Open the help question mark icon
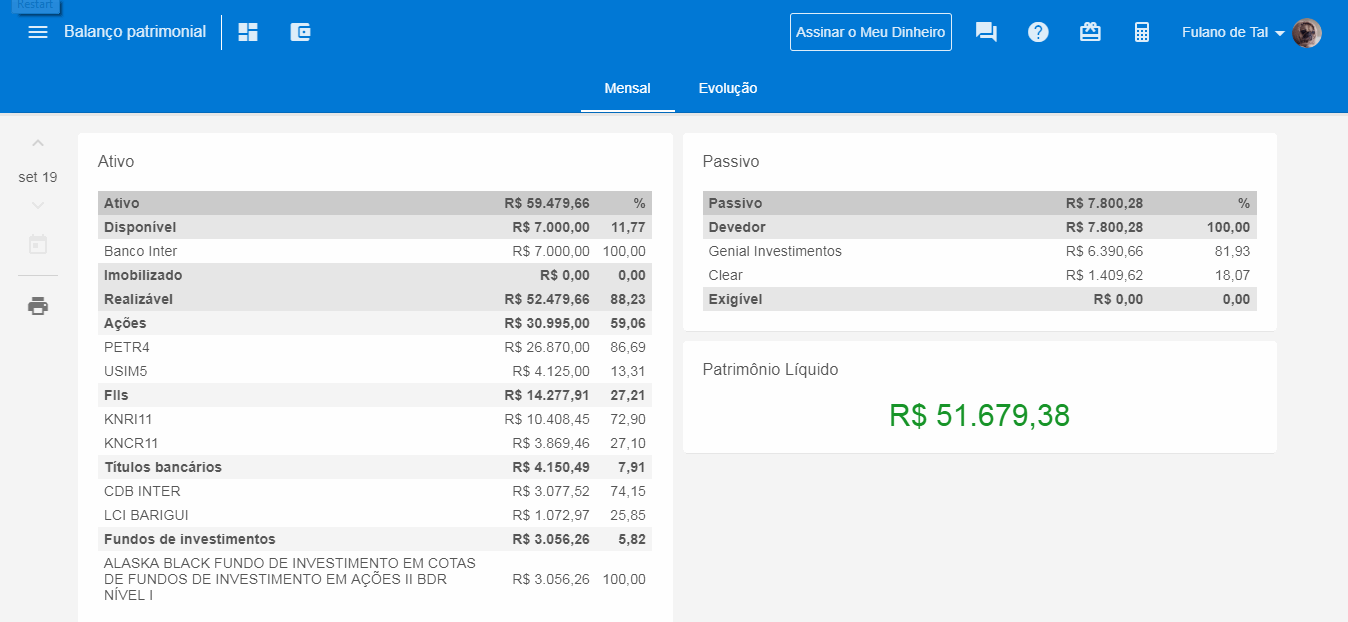Screen dimensions: 1348x622 coord(1038,32)
